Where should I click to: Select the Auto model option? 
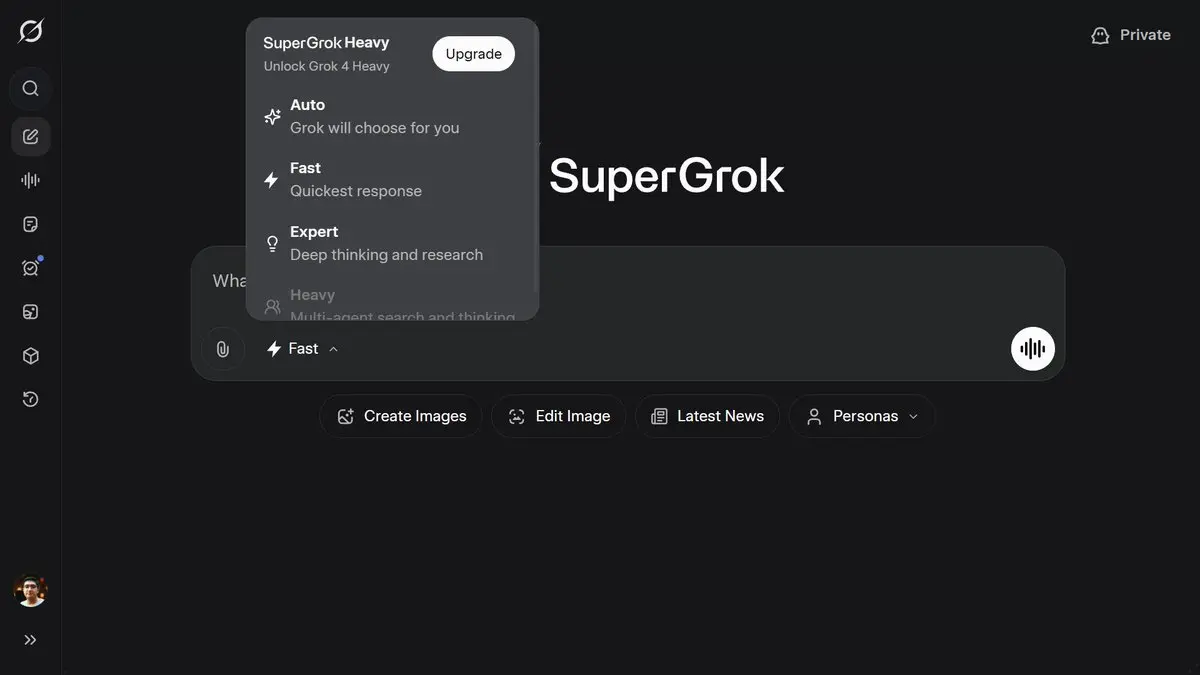click(x=391, y=116)
